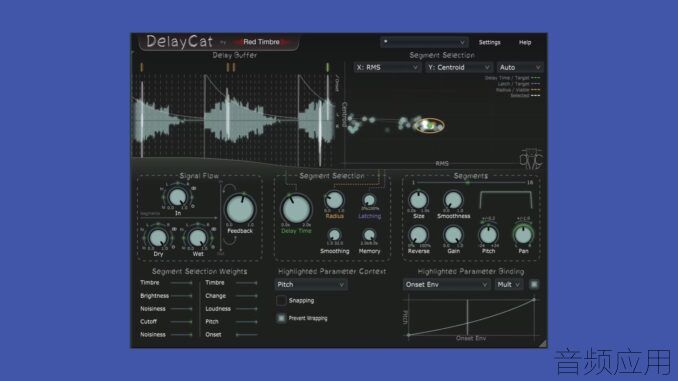Viewport: 678px width, 381px height.
Task: Click the Smoothness knob
Action: tap(453, 200)
